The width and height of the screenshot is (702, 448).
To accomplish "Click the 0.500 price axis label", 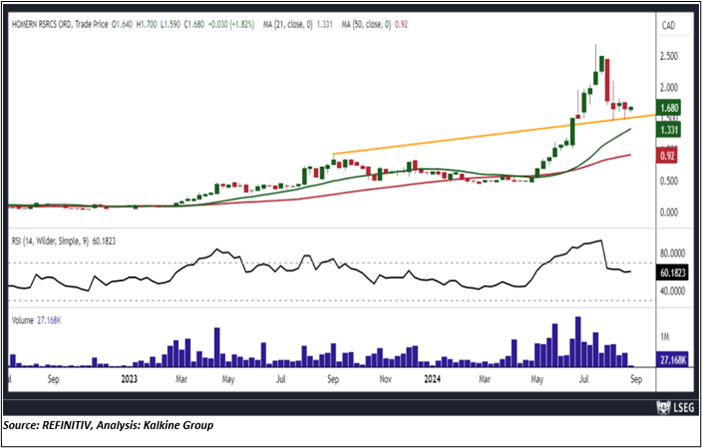I will 669,181.
